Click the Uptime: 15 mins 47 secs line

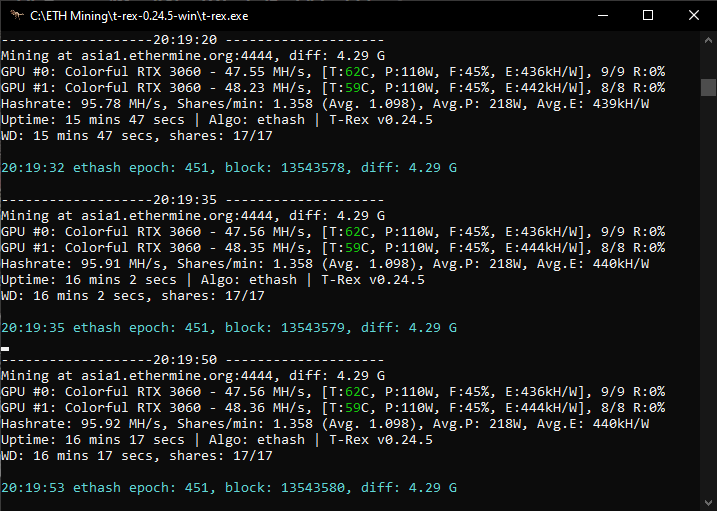tap(217, 120)
